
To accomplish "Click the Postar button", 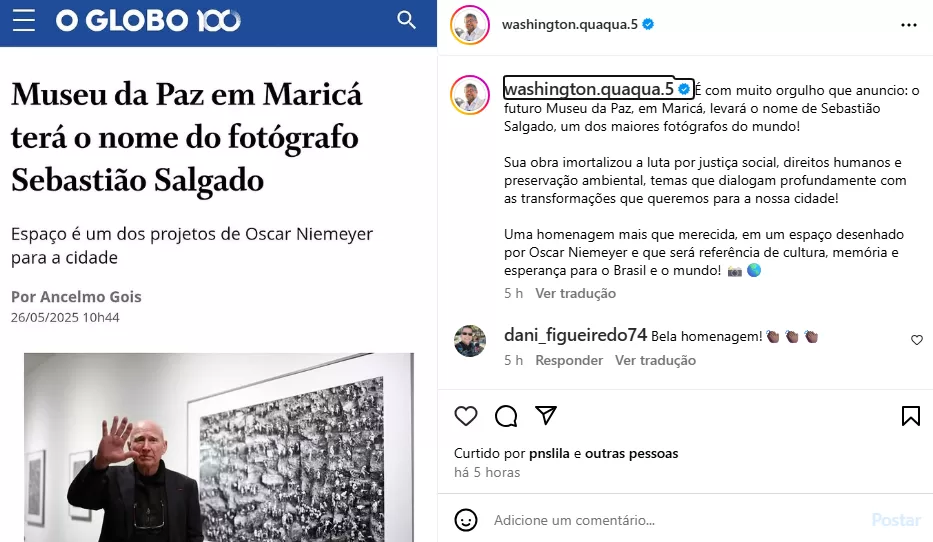I will pyautogui.click(x=896, y=520).
